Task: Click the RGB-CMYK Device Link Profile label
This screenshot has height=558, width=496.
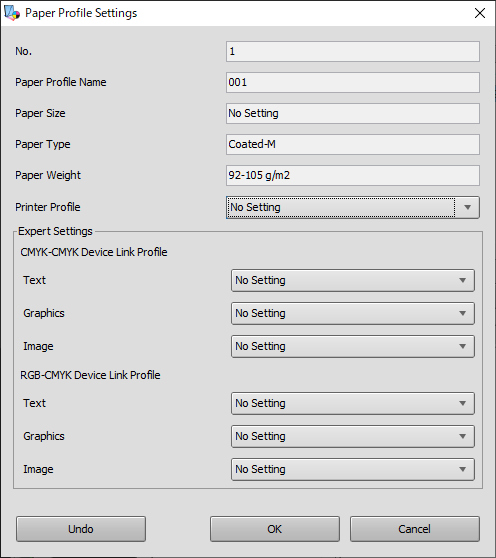Action: click(90, 375)
